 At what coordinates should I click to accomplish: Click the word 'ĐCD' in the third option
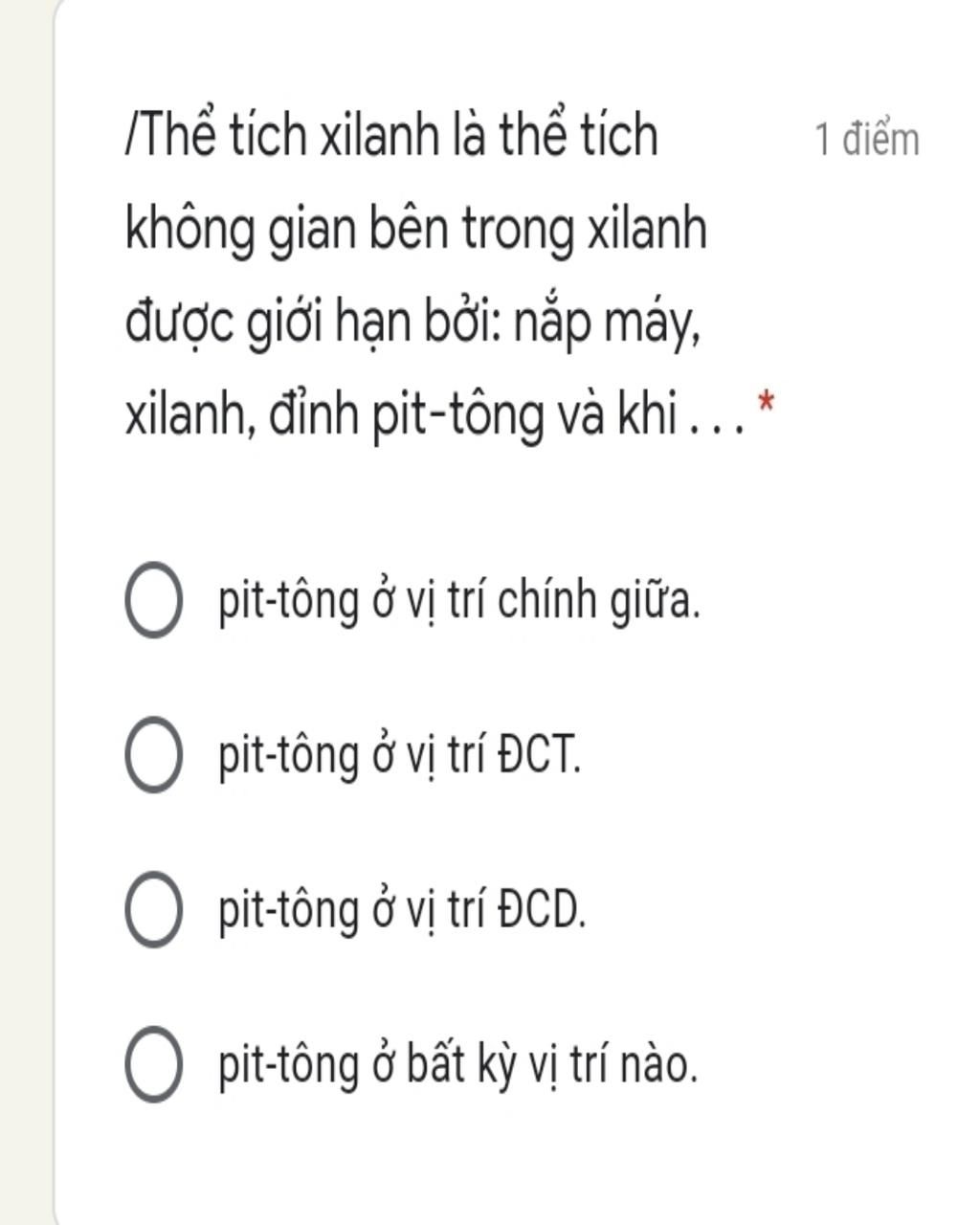coord(542,910)
